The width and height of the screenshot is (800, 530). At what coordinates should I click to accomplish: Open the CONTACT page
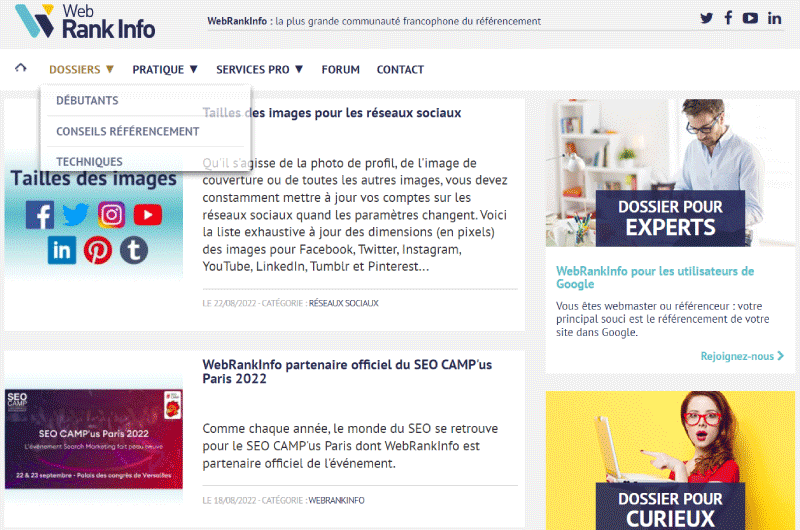[x=400, y=69]
